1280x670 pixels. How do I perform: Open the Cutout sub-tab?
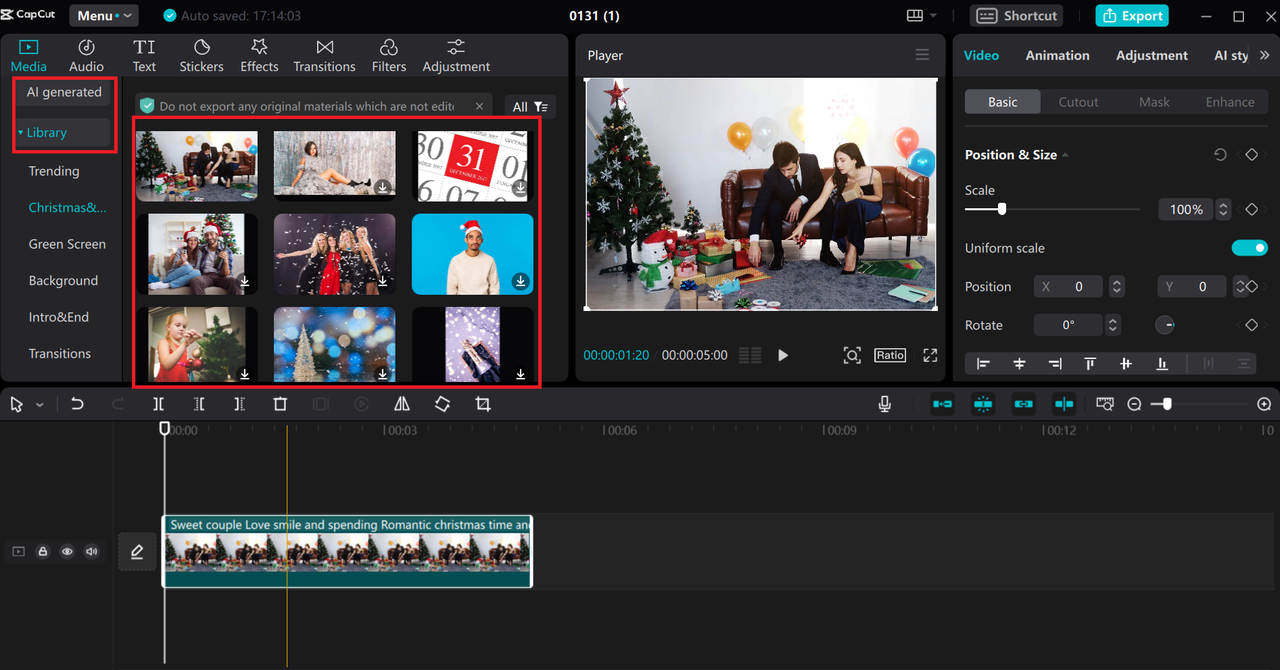(1078, 102)
